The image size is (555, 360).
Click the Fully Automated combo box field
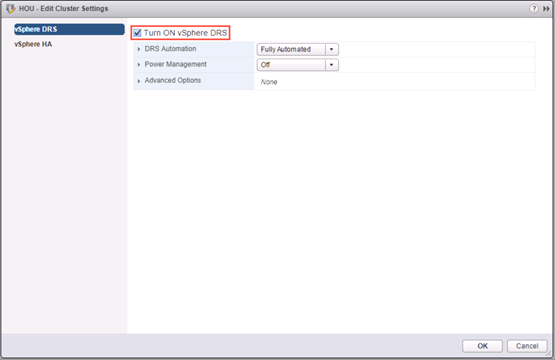[298, 49]
